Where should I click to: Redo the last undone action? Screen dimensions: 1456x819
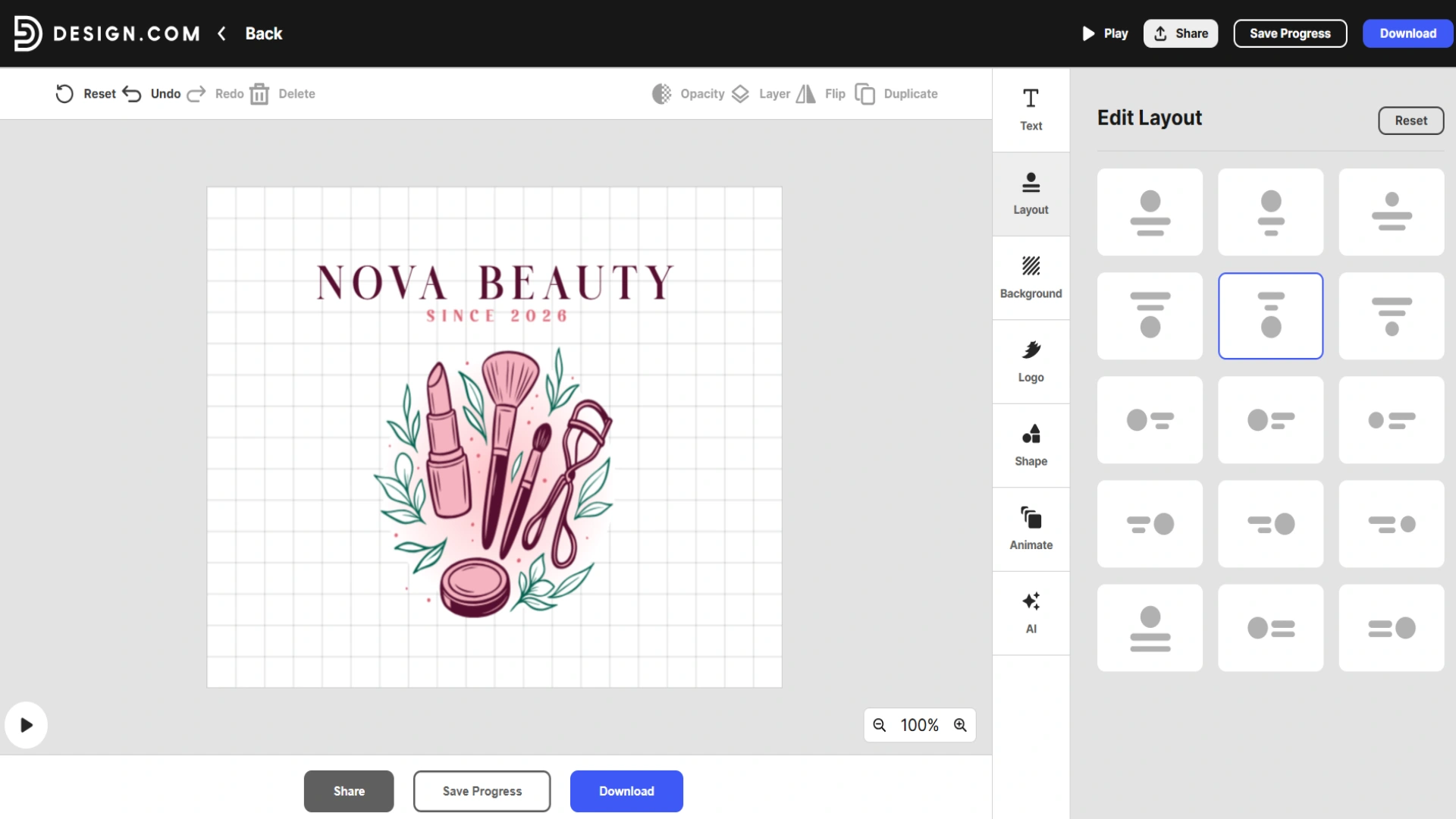click(215, 93)
